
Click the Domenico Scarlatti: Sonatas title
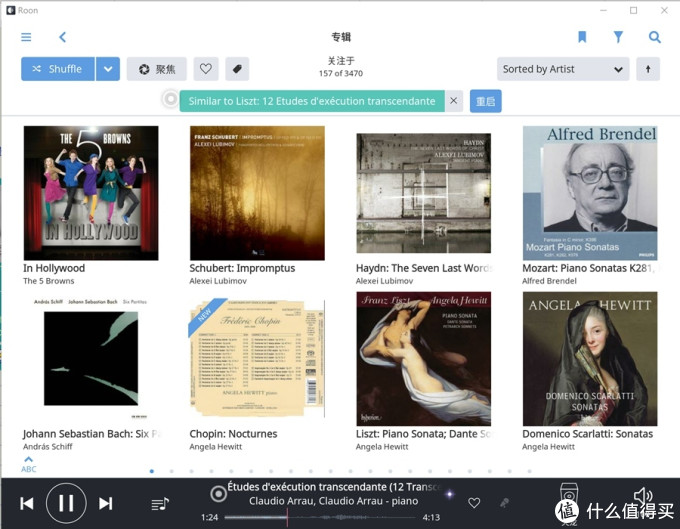[x=588, y=434]
